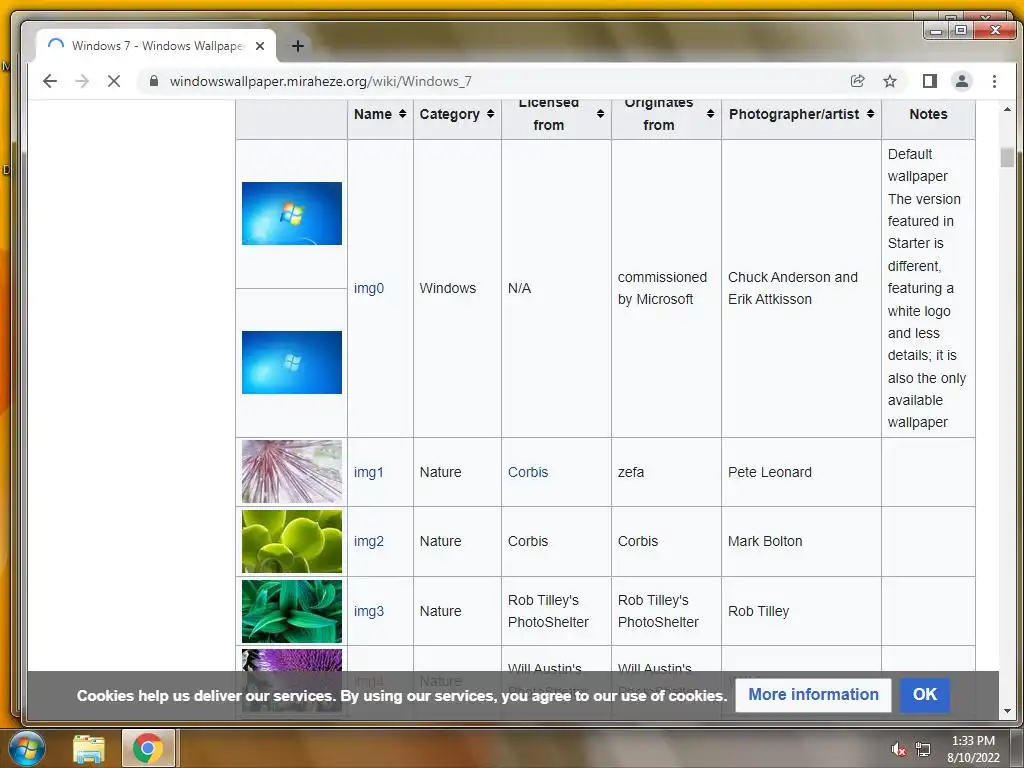Open the img1 pink plant thumbnail
Viewport: 1024px width, 768px height.
pos(292,472)
